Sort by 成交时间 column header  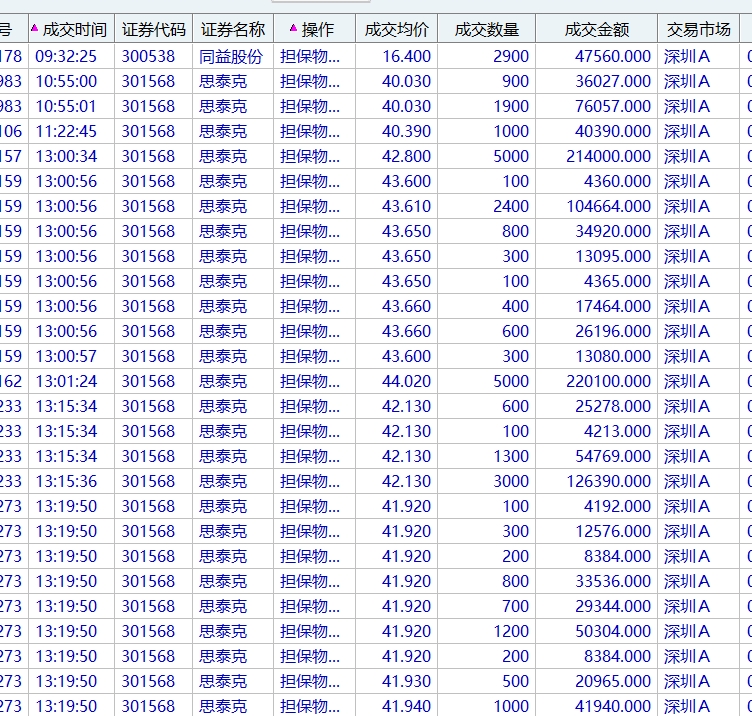tap(71, 30)
